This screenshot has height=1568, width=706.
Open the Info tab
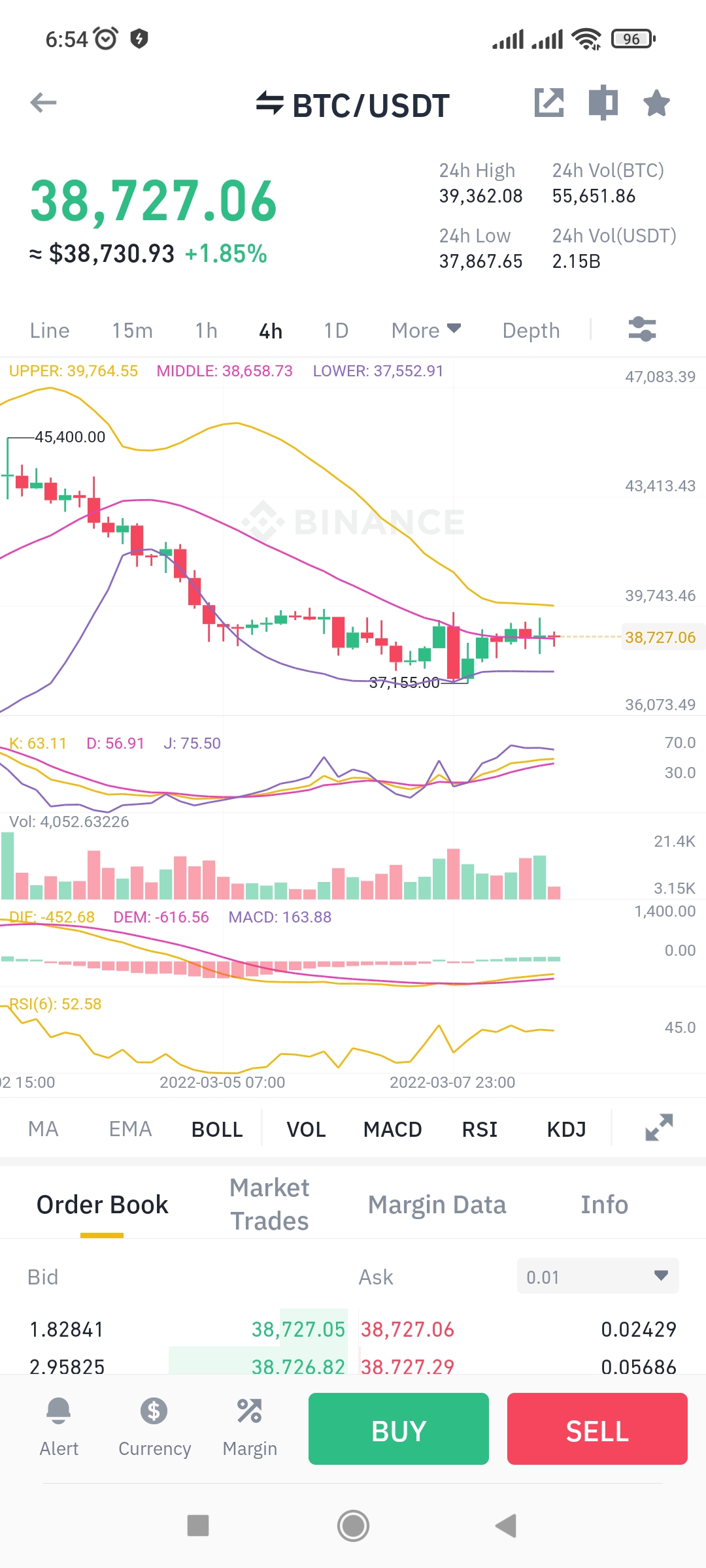click(x=604, y=1205)
